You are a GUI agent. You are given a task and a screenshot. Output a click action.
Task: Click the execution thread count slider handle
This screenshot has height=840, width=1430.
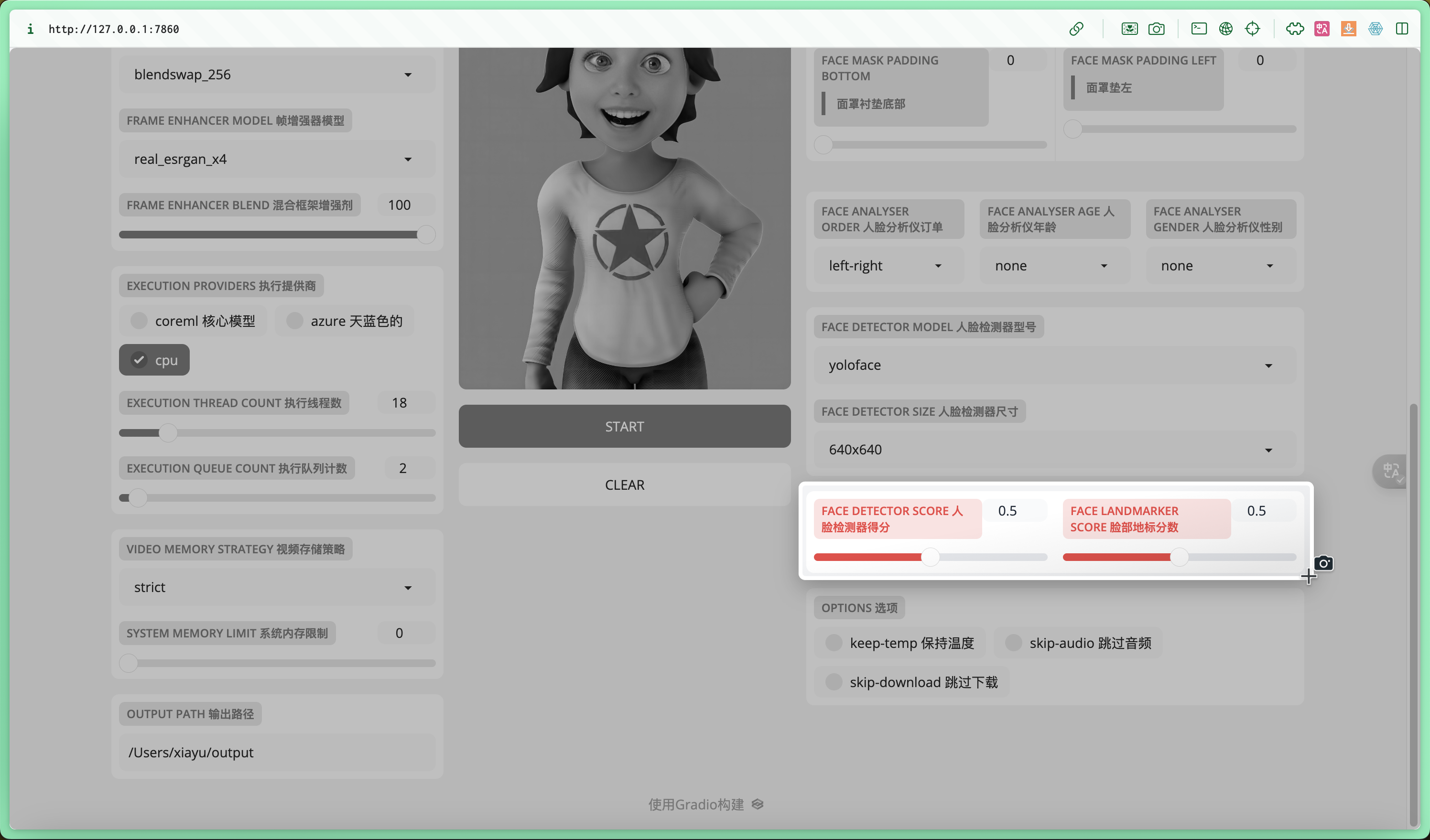[168, 433]
